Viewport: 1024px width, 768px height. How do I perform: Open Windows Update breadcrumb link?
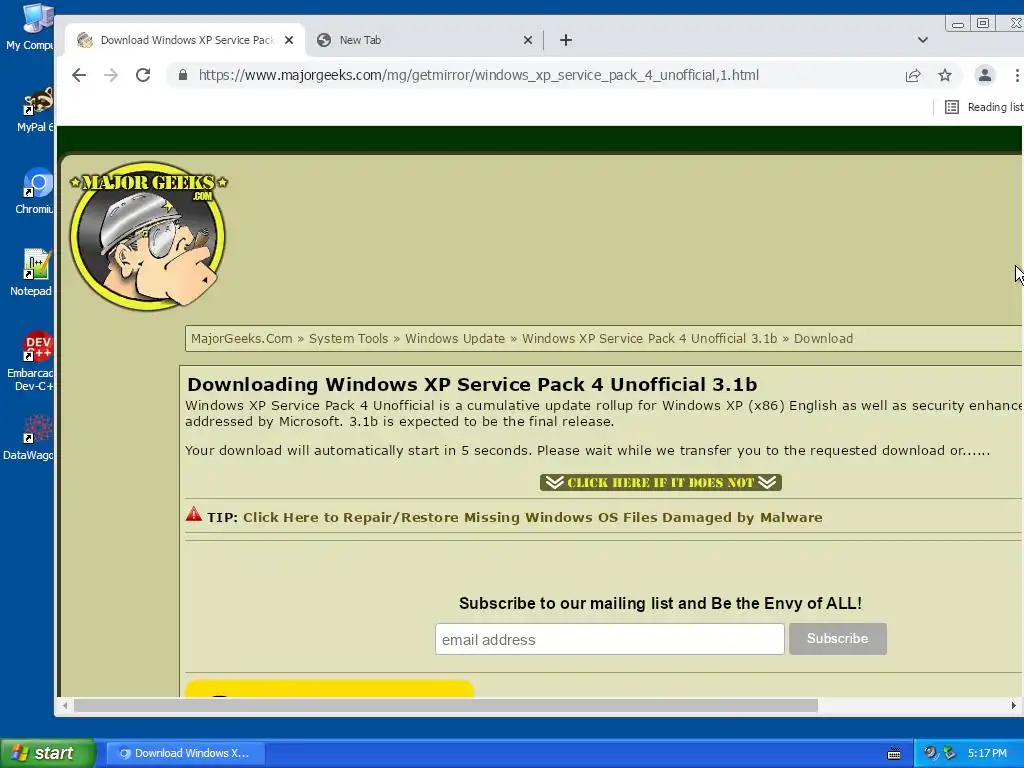(455, 338)
